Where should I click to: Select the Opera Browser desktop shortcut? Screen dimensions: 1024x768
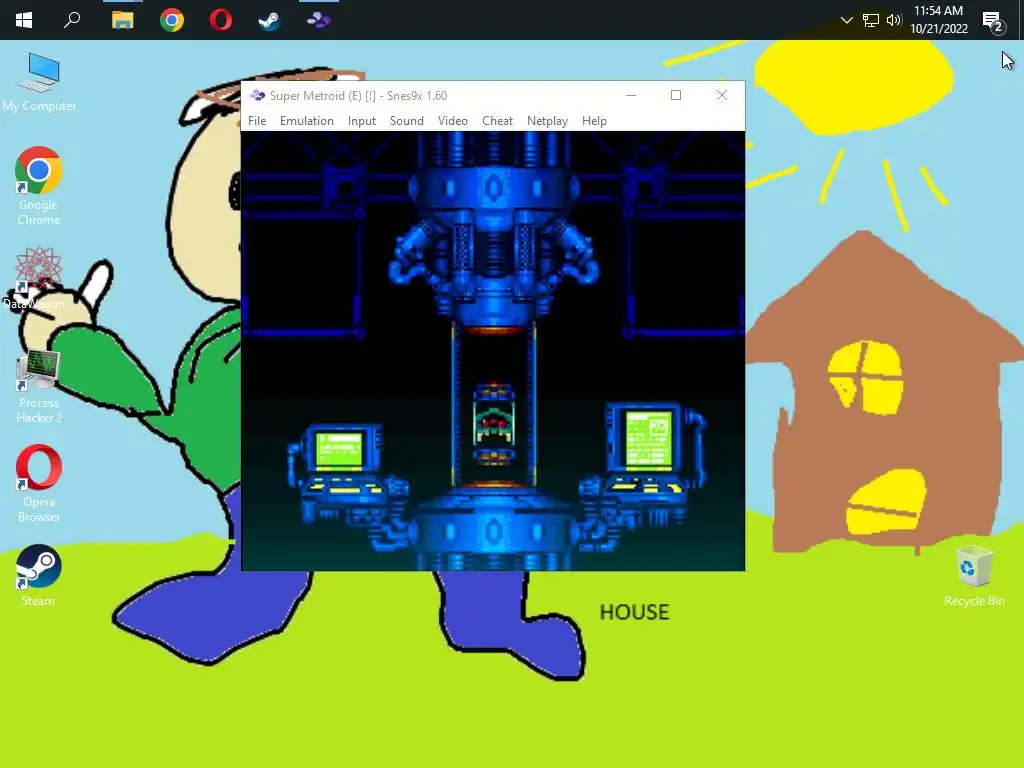(39, 484)
